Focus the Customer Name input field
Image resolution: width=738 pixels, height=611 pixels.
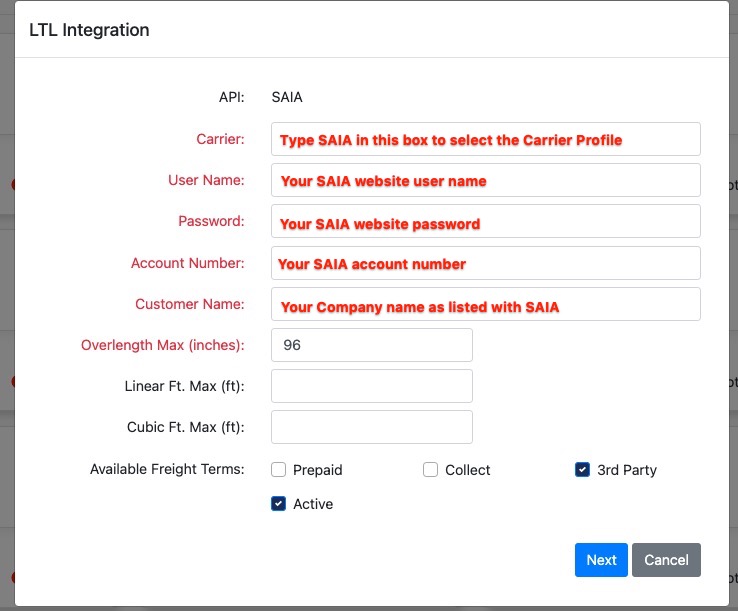(x=485, y=304)
